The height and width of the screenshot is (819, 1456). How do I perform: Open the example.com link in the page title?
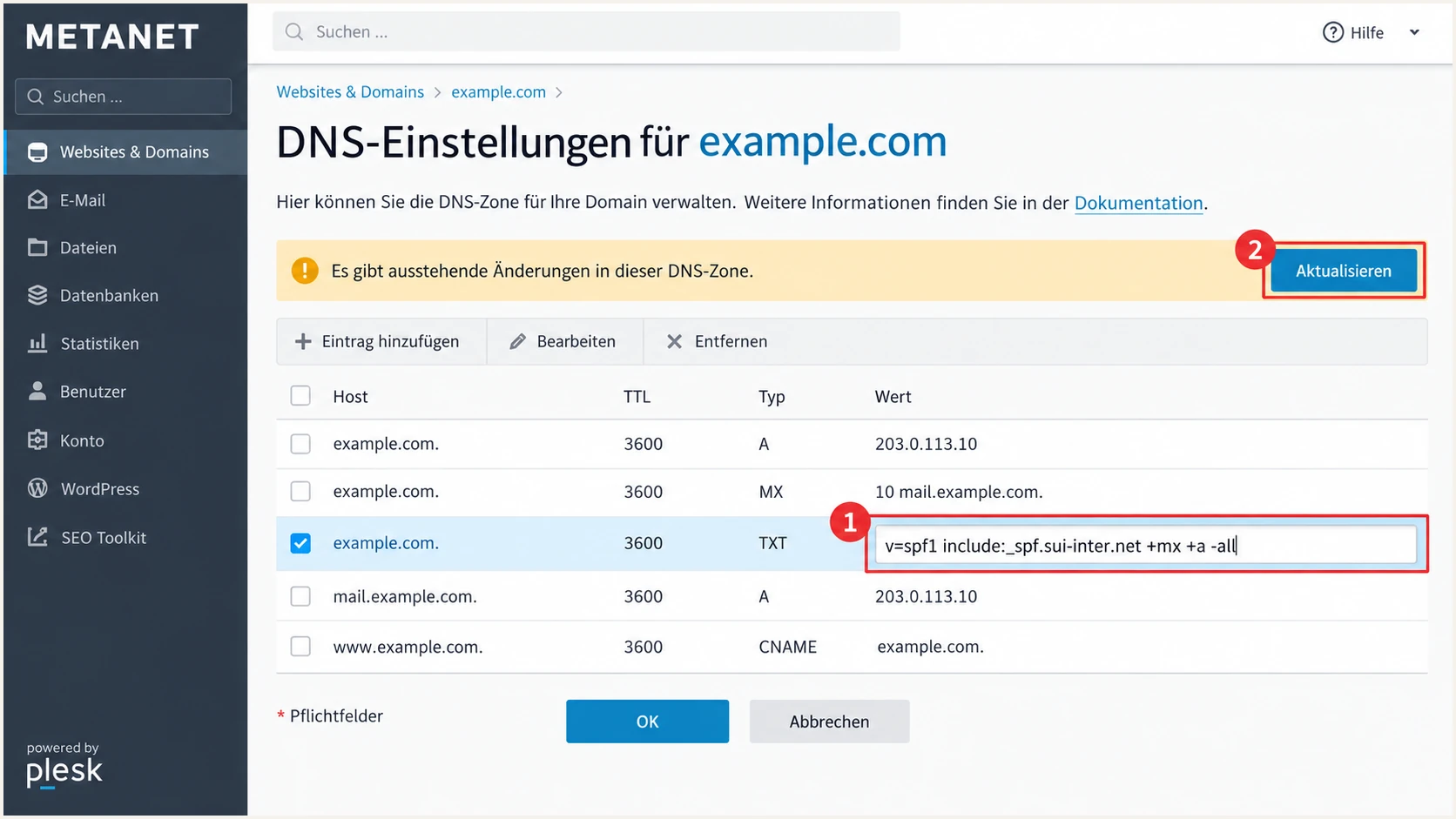tap(822, 141)
